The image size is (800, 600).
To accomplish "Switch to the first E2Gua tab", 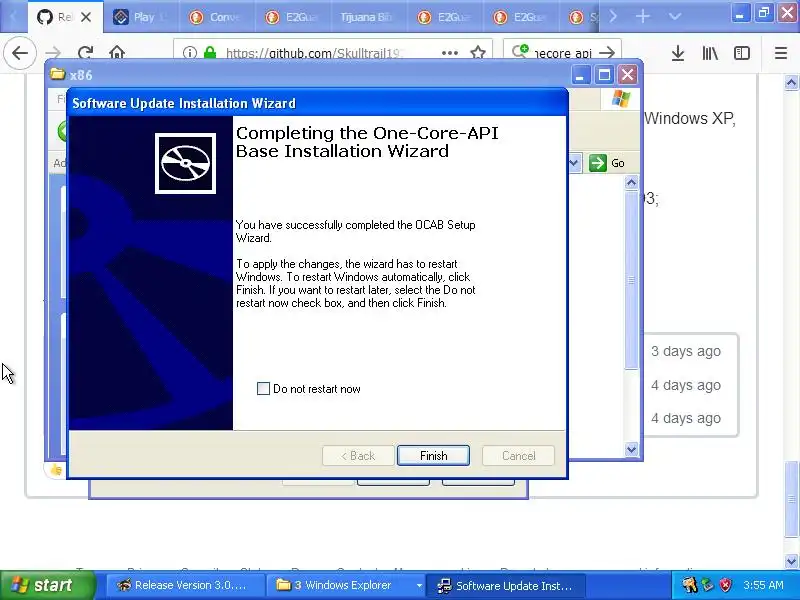I will (293, 17).
